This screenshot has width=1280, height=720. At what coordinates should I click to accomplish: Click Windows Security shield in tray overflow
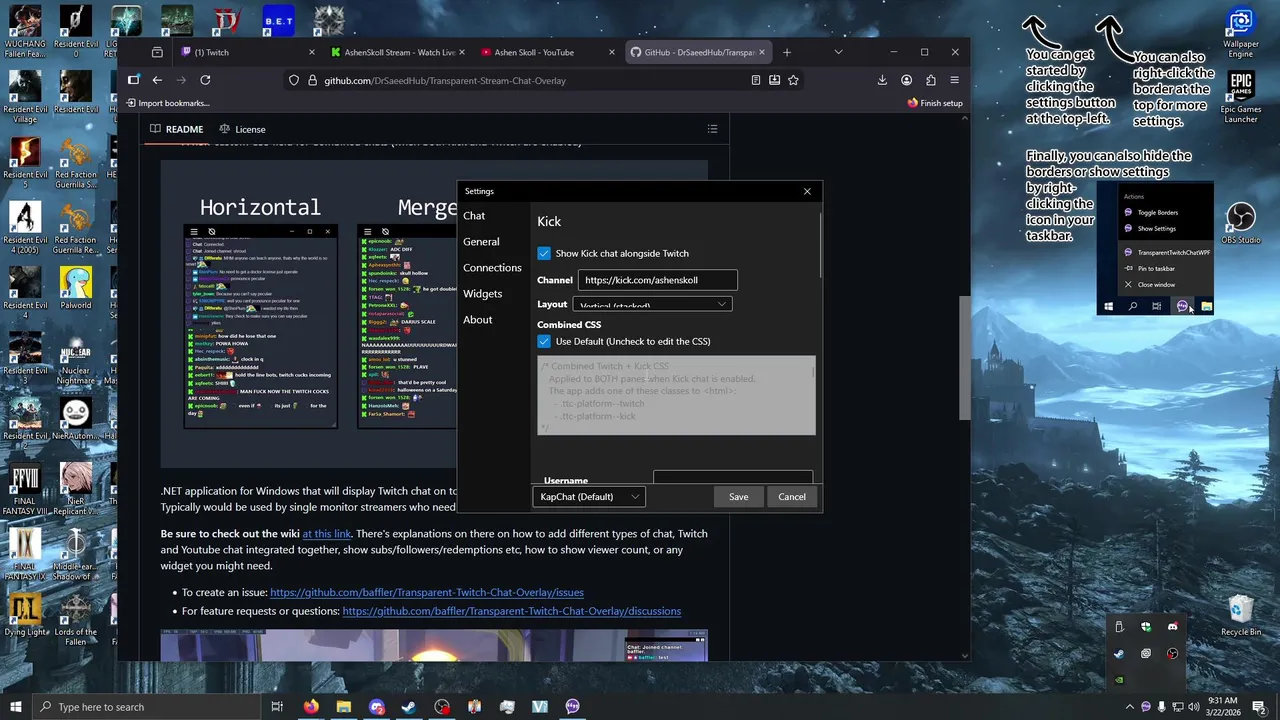(1146, 627)
